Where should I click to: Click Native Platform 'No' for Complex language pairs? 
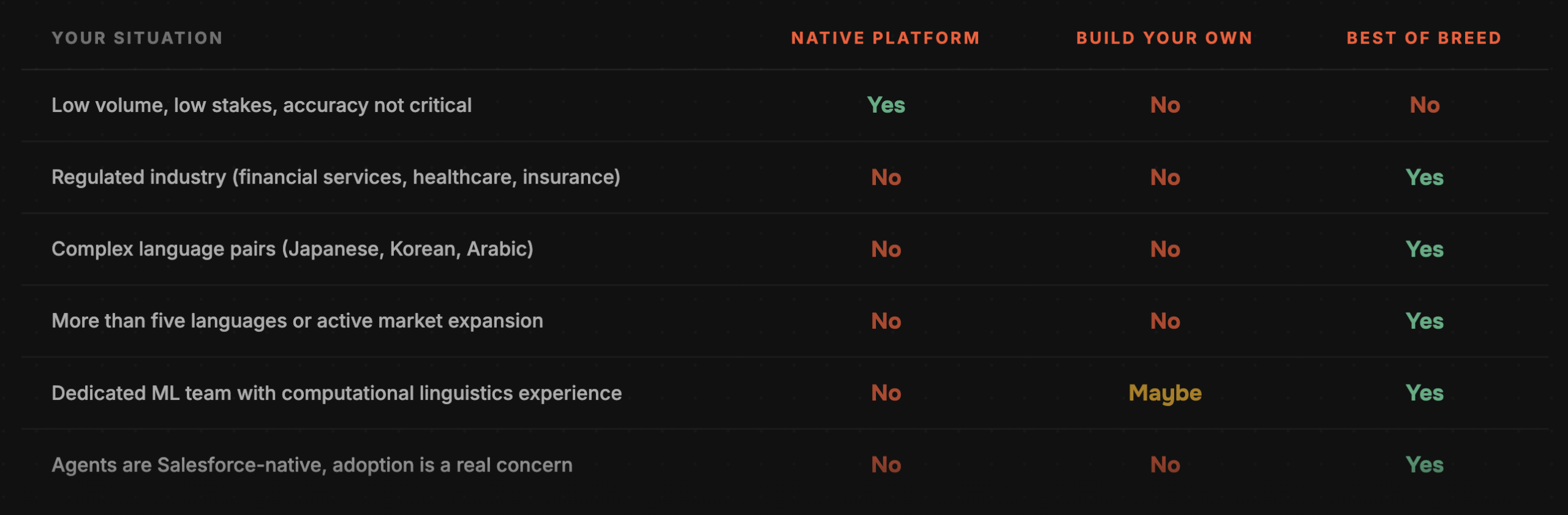[x=886, y=249]
